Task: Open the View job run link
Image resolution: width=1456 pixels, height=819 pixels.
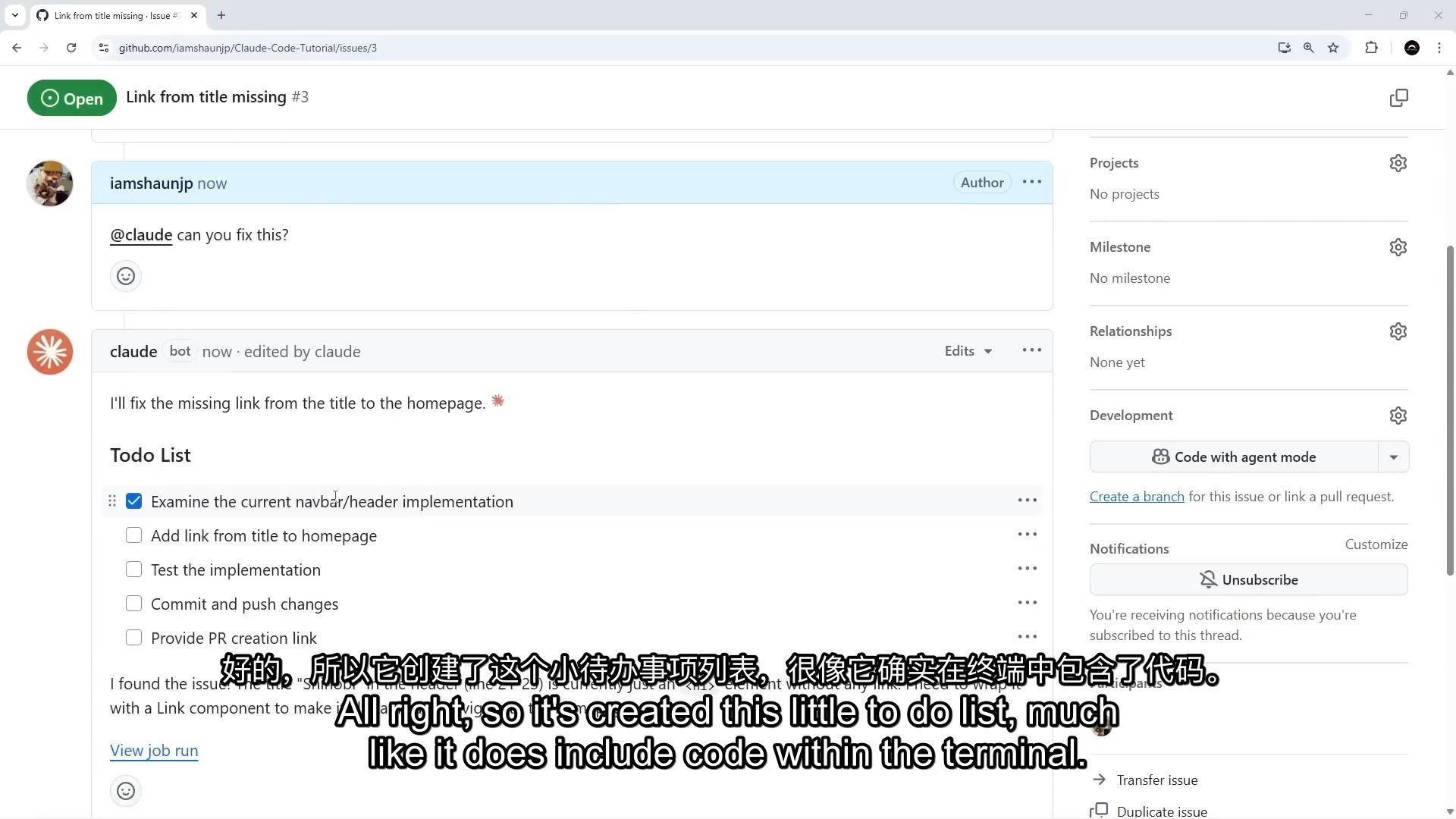Action: pyautogui.click(x=154, y=751)
